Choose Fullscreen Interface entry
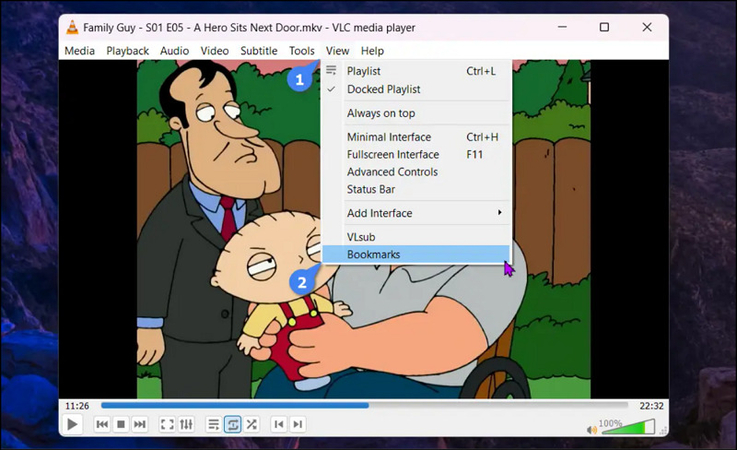This screenshot has width=737, height=450. (x=416, y=155)
